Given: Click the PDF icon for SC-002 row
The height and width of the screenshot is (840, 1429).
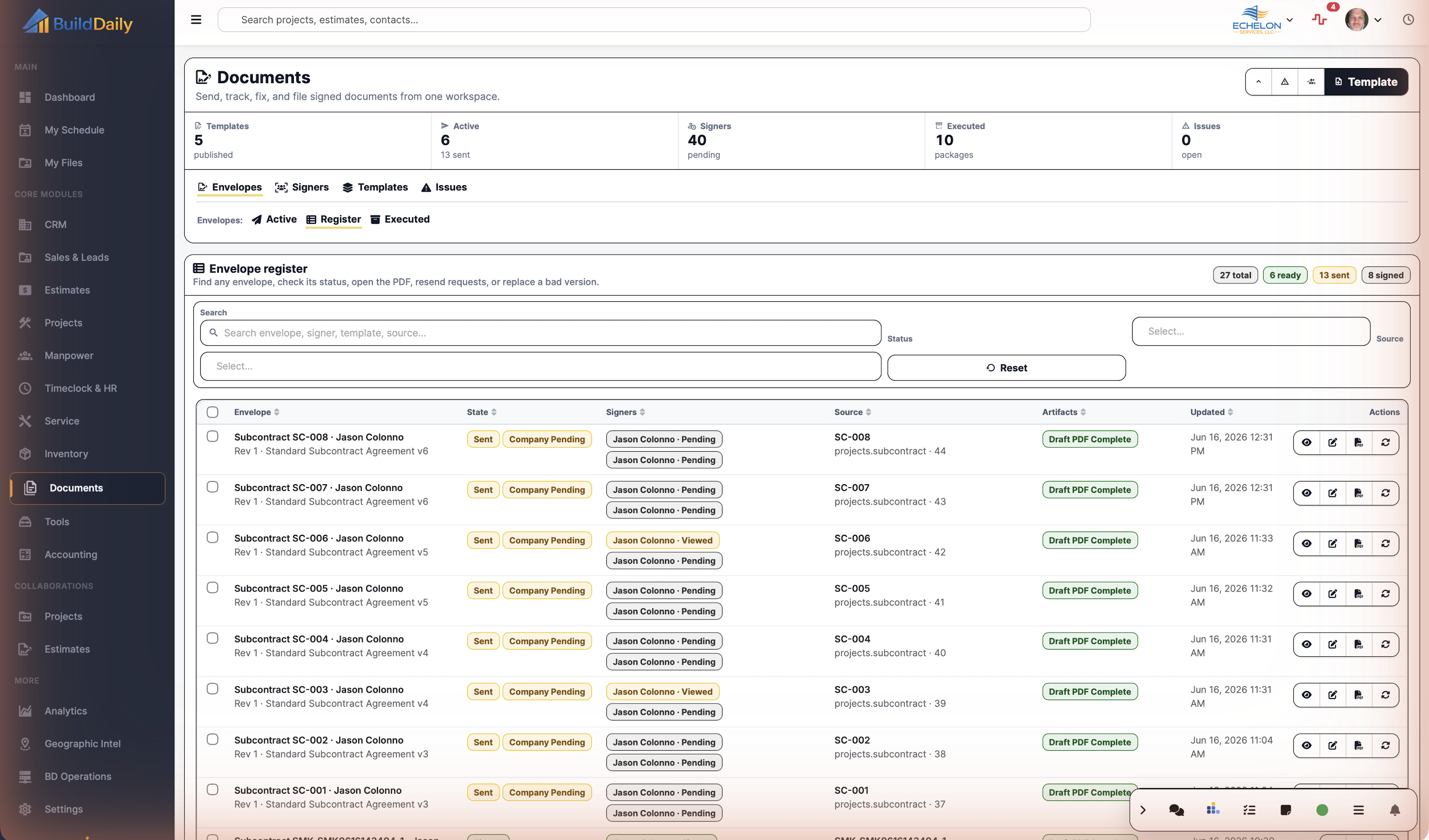Looking at the screenshot, I should tap(1359, 746).
